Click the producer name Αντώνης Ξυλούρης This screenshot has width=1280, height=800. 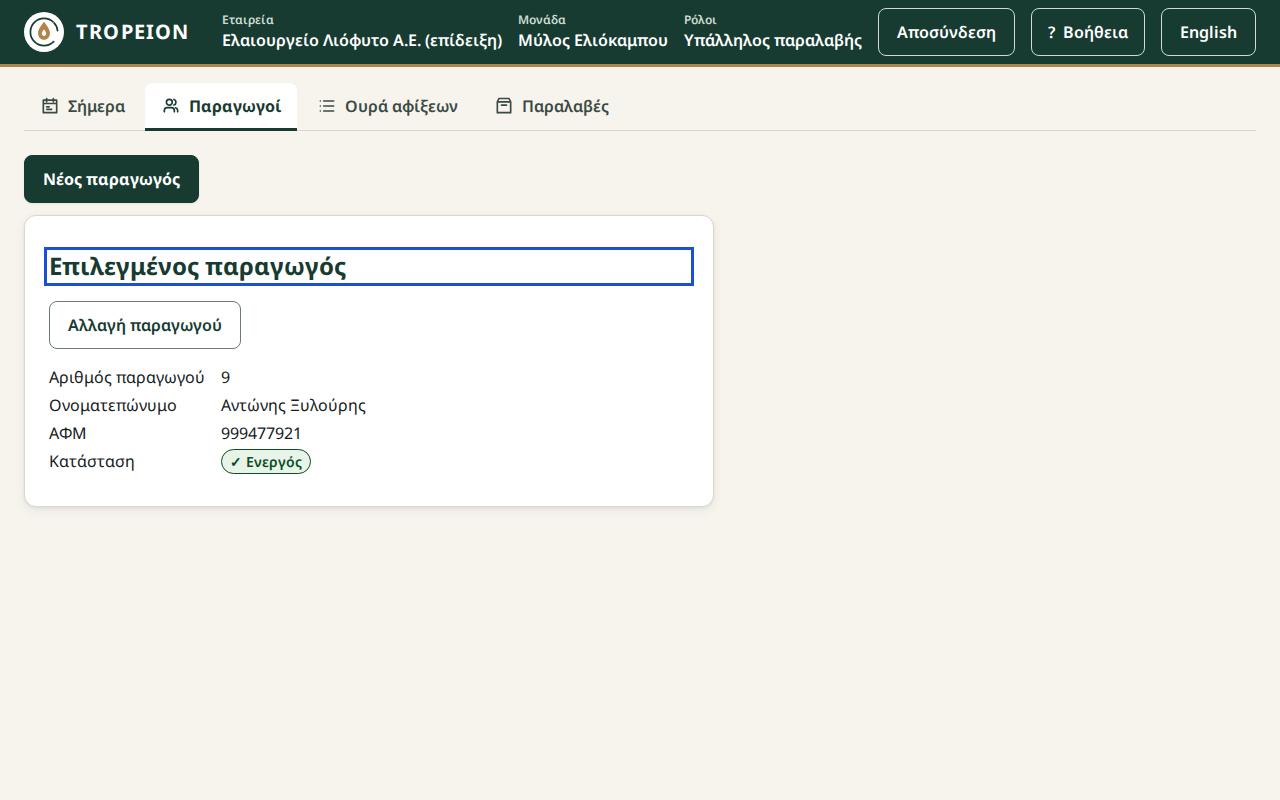click(x=293, y=405)
